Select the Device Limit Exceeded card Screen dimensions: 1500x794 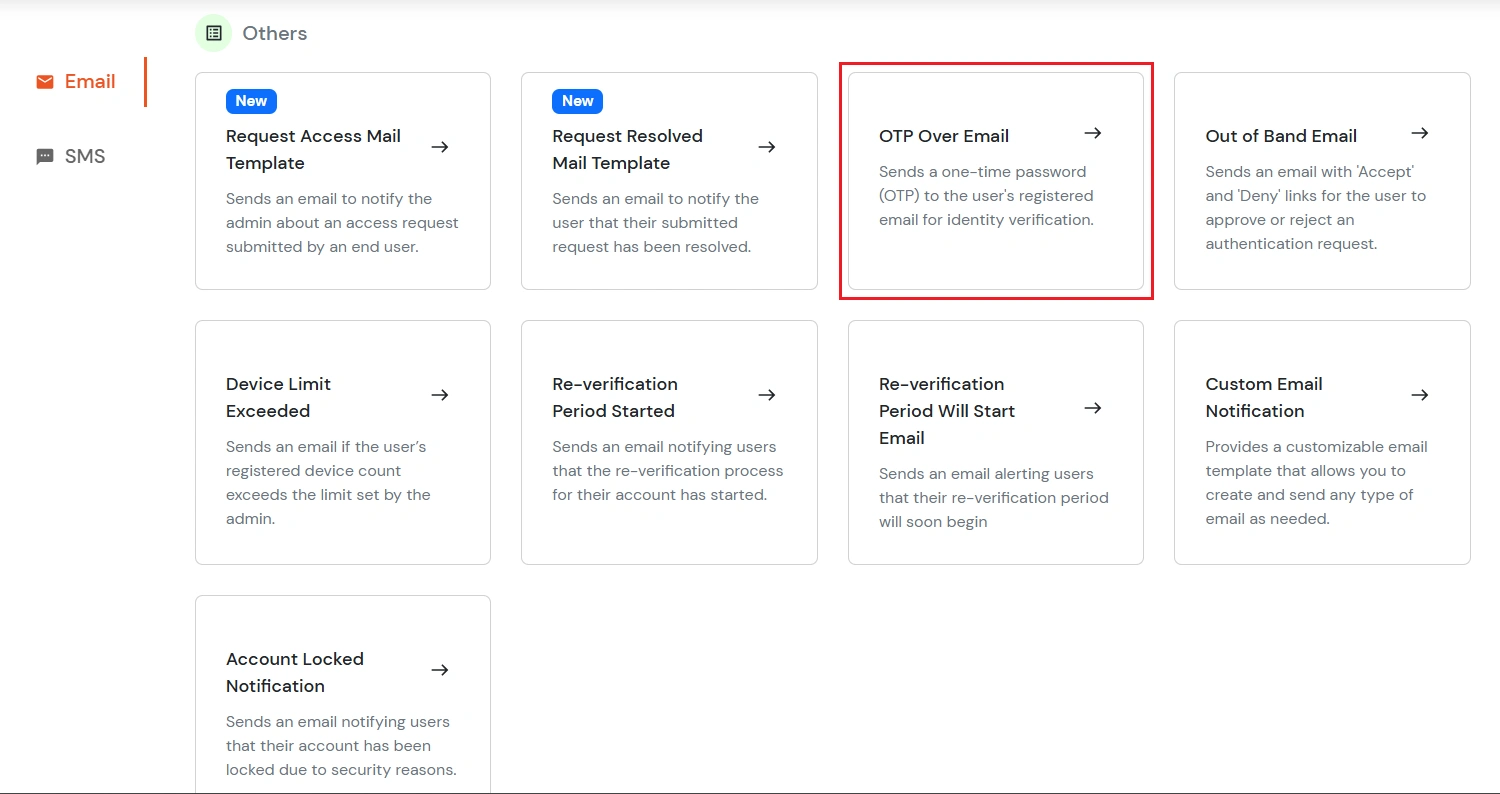[x=342, y=442]
